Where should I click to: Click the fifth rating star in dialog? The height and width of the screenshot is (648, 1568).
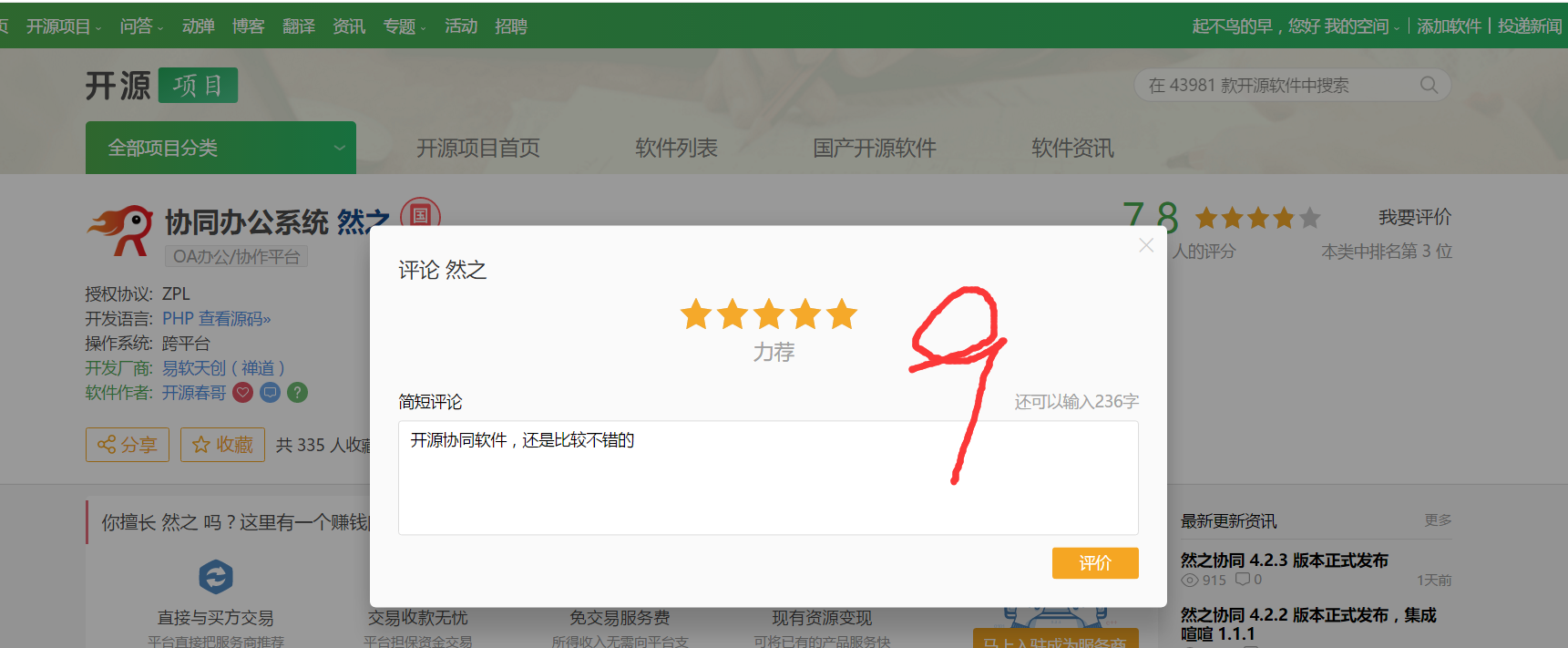(x=842, y=314)
